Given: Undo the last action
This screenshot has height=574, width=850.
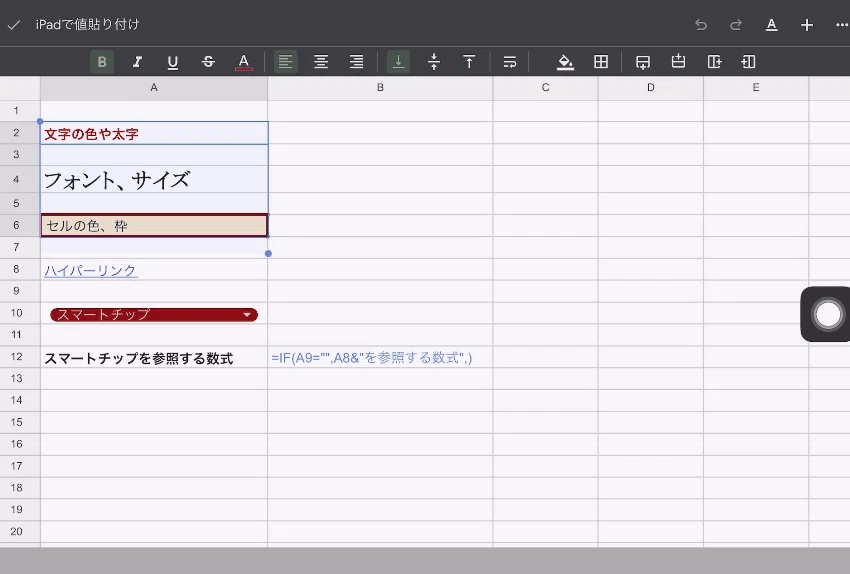Looking at the screenshot, I should 701,25.
